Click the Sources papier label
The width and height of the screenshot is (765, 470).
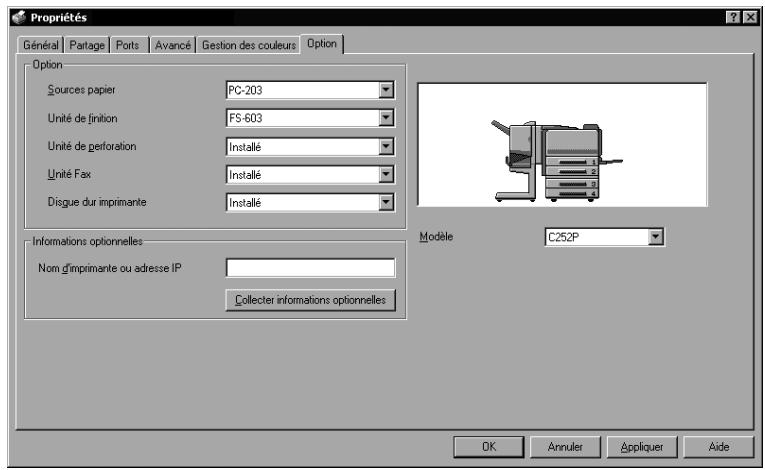tap(81, 90)
